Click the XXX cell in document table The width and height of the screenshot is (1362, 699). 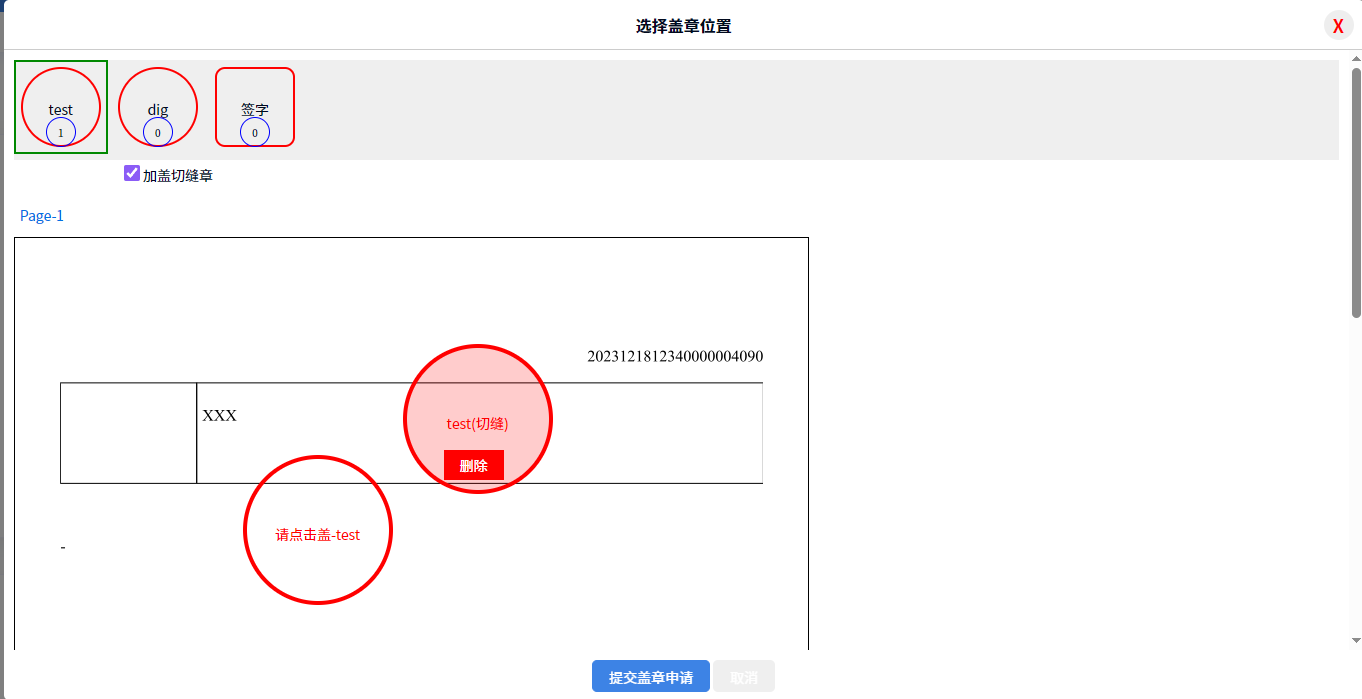click(x=480, y=433)
